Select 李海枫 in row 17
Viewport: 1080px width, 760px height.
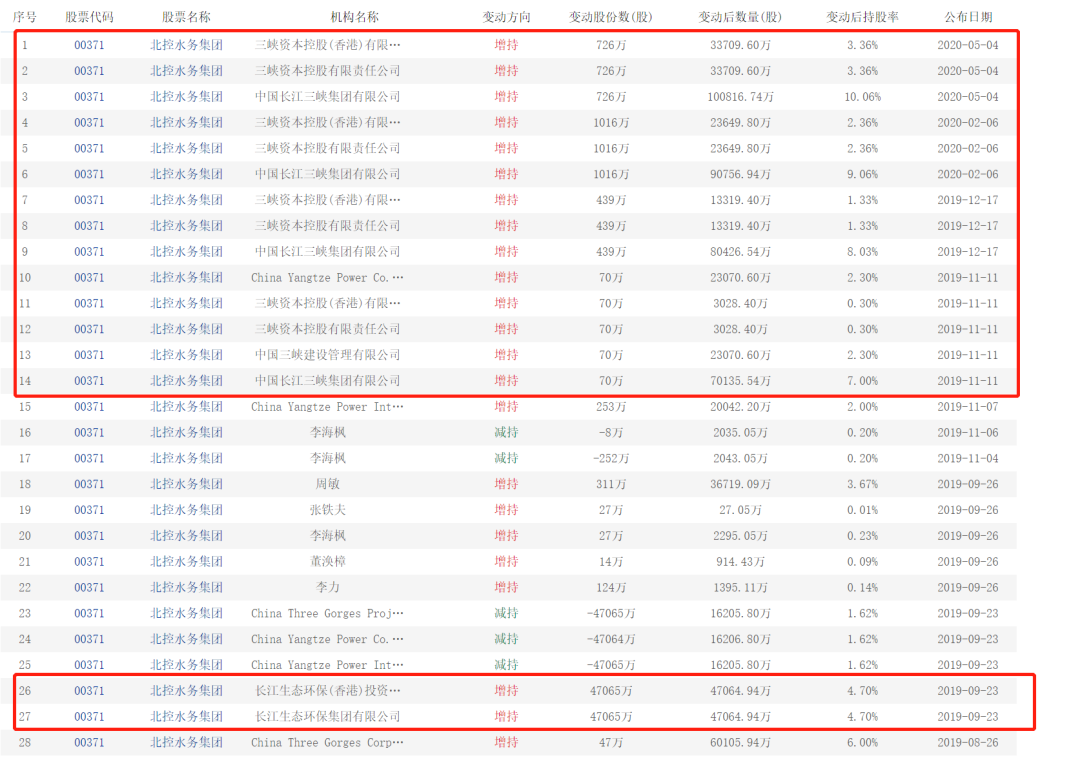[328, 458]
